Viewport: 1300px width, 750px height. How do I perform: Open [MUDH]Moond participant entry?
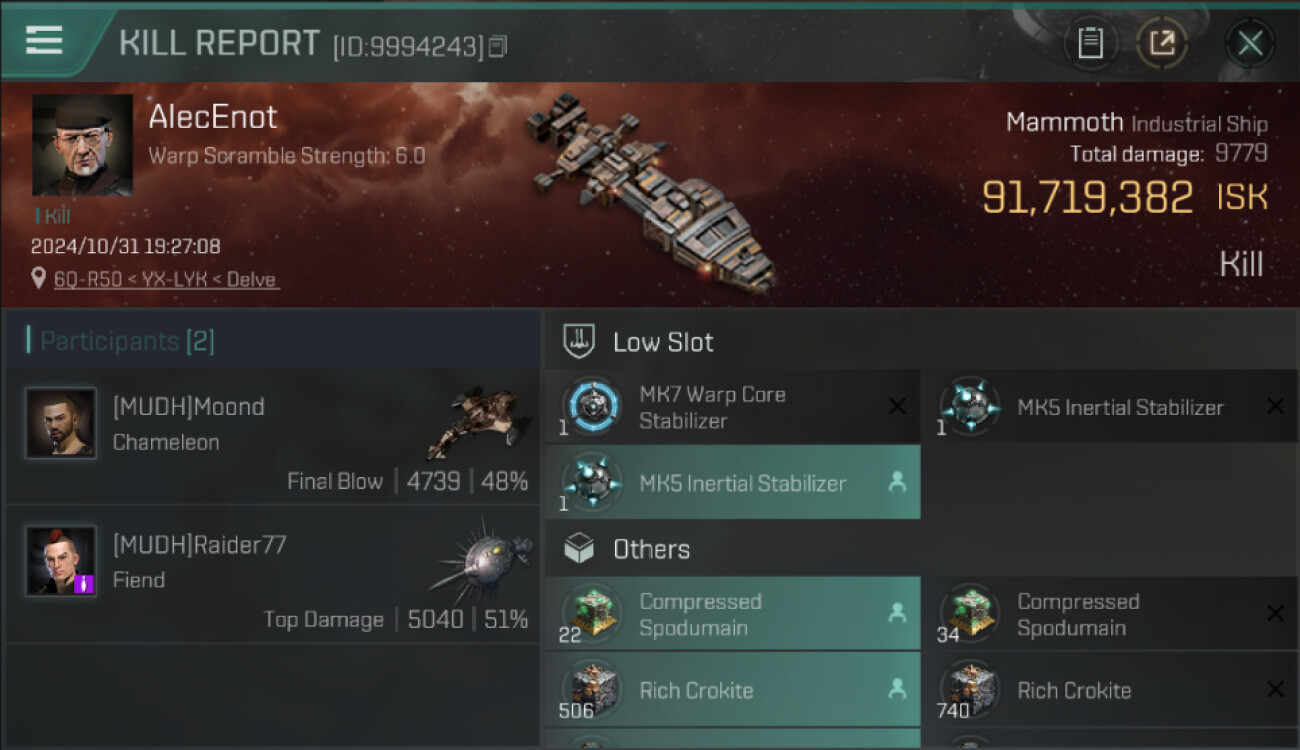point(272,437)
